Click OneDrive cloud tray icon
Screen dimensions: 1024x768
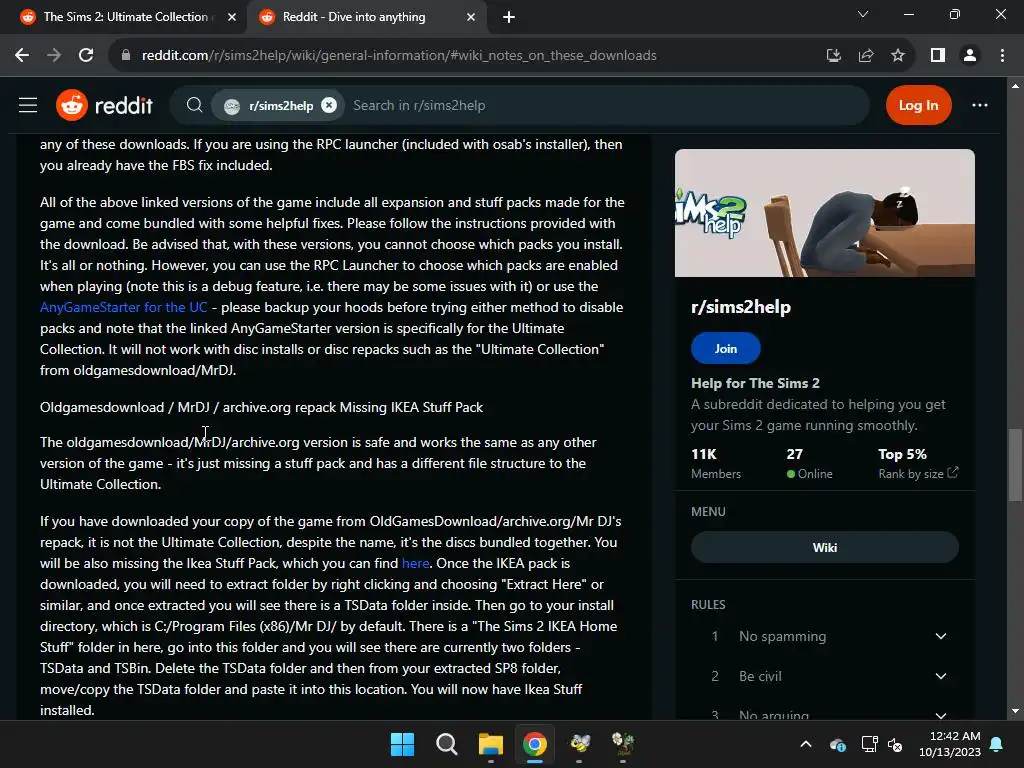pos(838,744)
